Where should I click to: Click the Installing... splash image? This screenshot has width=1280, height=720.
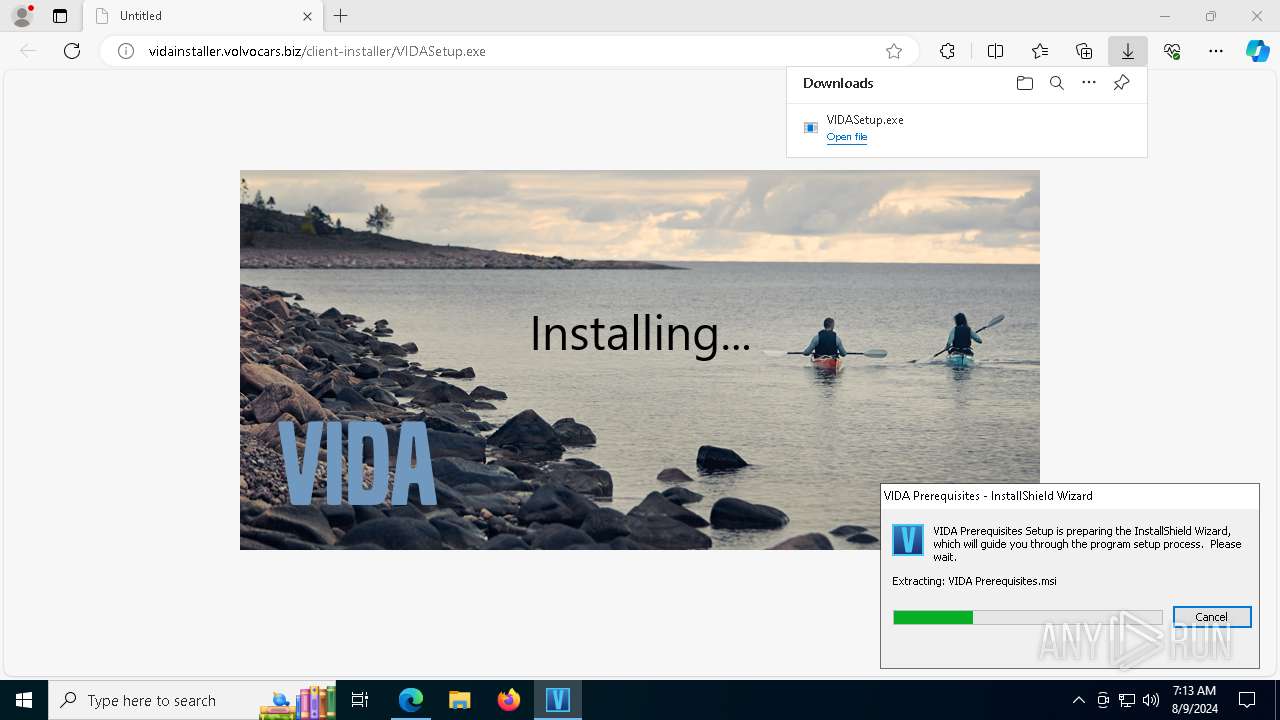(640, 360)
